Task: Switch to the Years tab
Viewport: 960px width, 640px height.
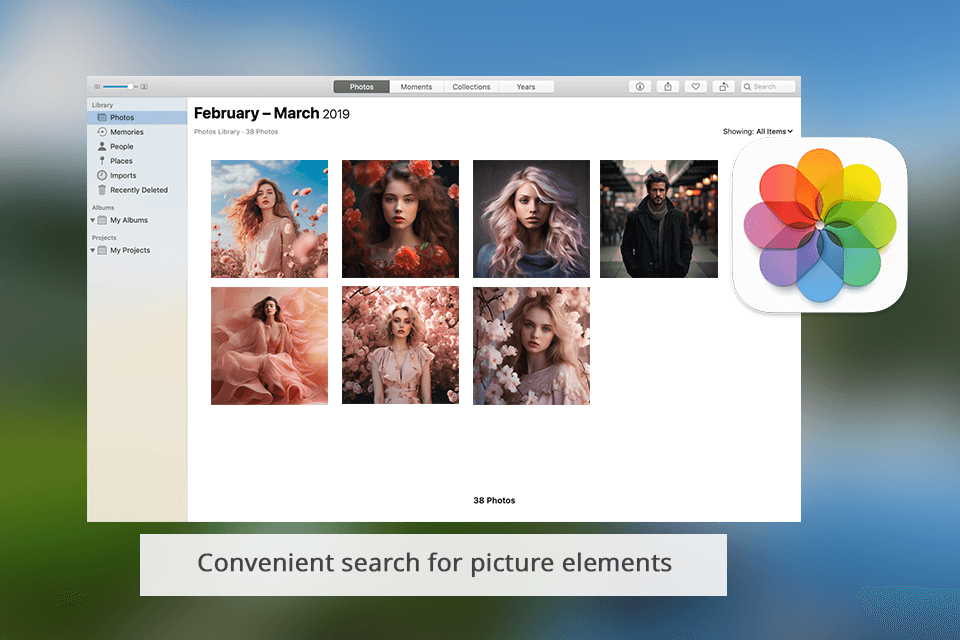Action: 526,86
